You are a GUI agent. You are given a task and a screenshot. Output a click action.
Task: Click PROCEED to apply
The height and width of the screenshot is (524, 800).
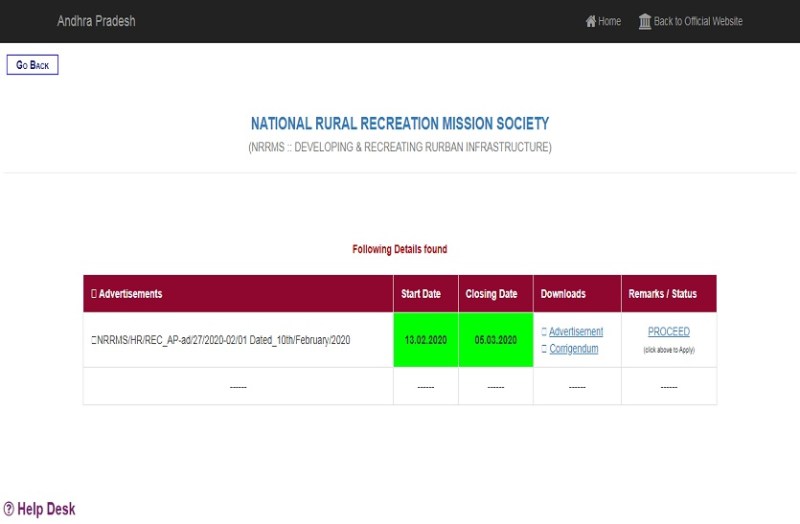tap(668, 332)
